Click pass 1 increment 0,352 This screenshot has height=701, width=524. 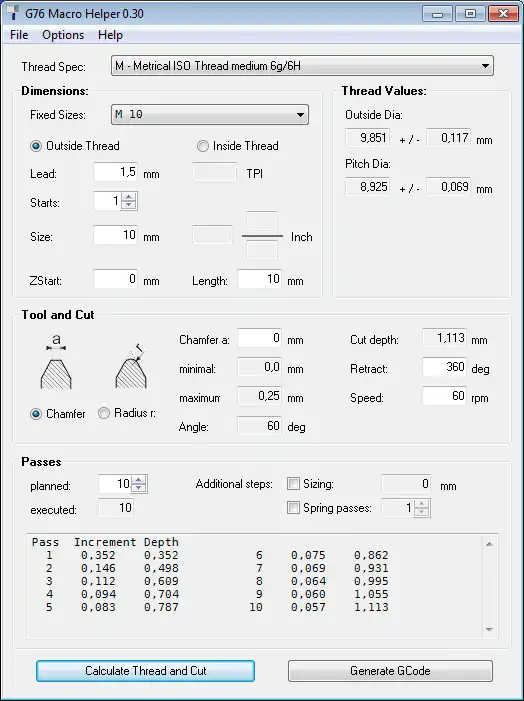[98, 555]
